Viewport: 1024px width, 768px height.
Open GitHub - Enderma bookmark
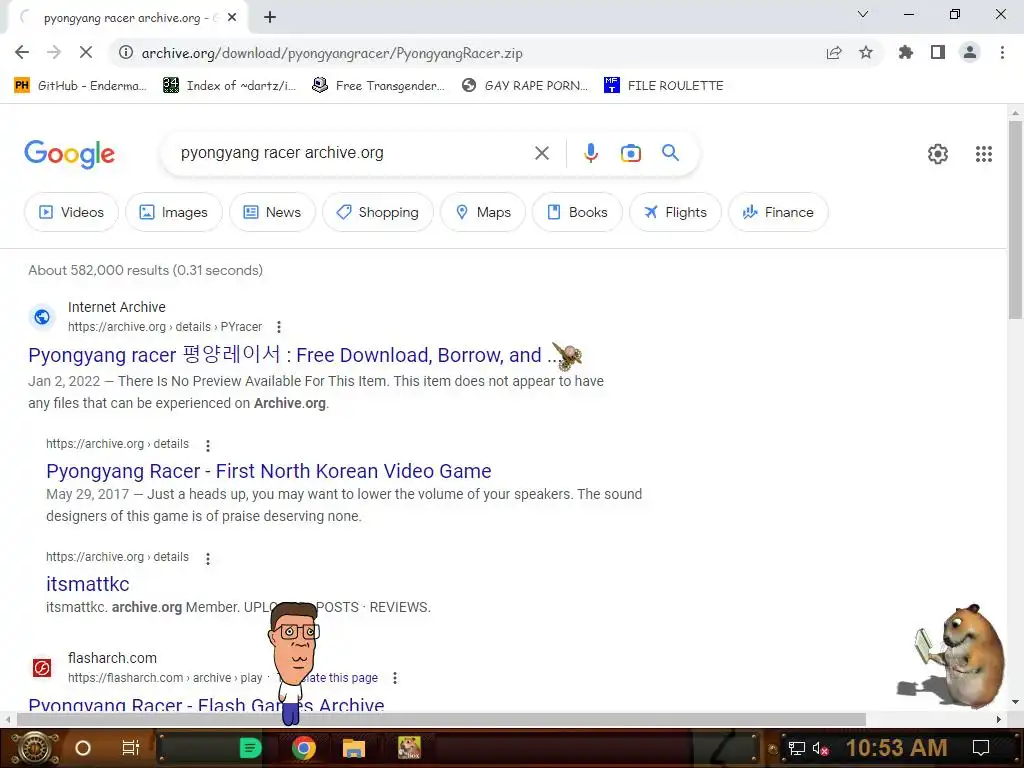pyautogui.click(x=80, y=86)
